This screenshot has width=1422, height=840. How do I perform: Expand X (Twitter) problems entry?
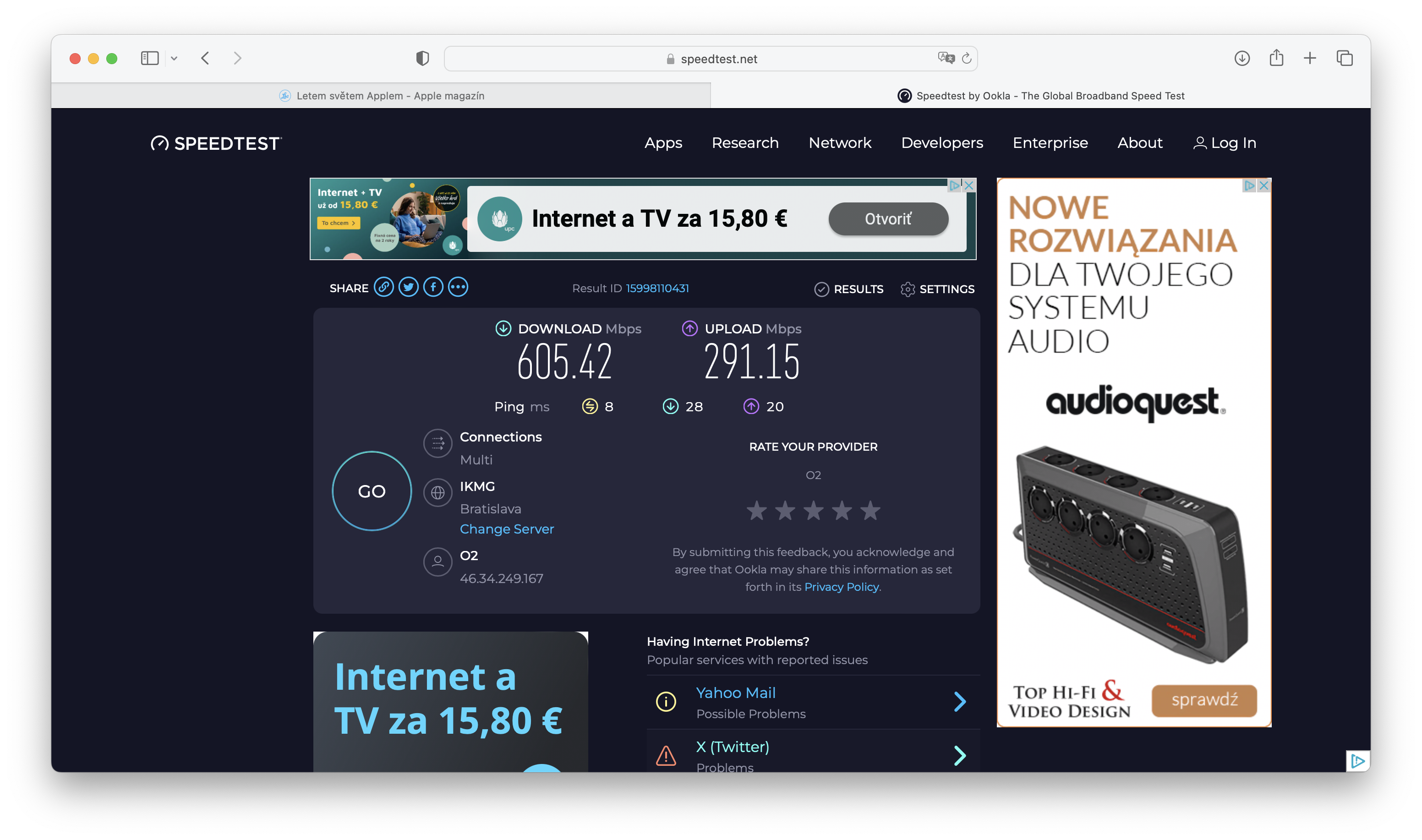[814, 753]
